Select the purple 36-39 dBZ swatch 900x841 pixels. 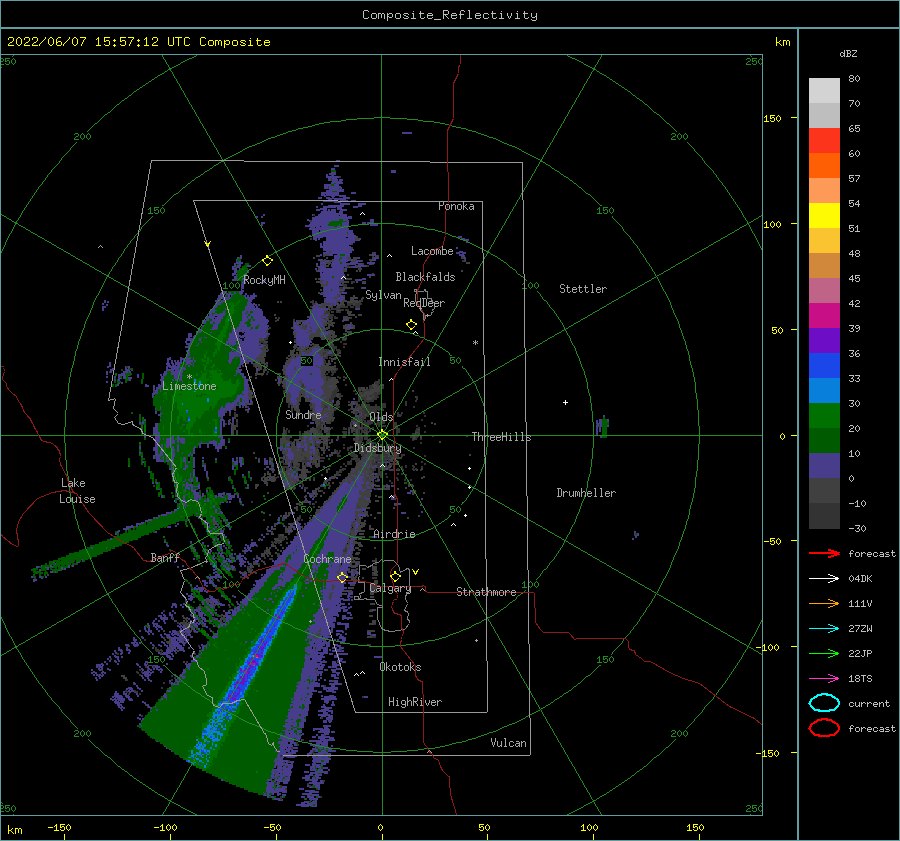click(x=824, y=341)
